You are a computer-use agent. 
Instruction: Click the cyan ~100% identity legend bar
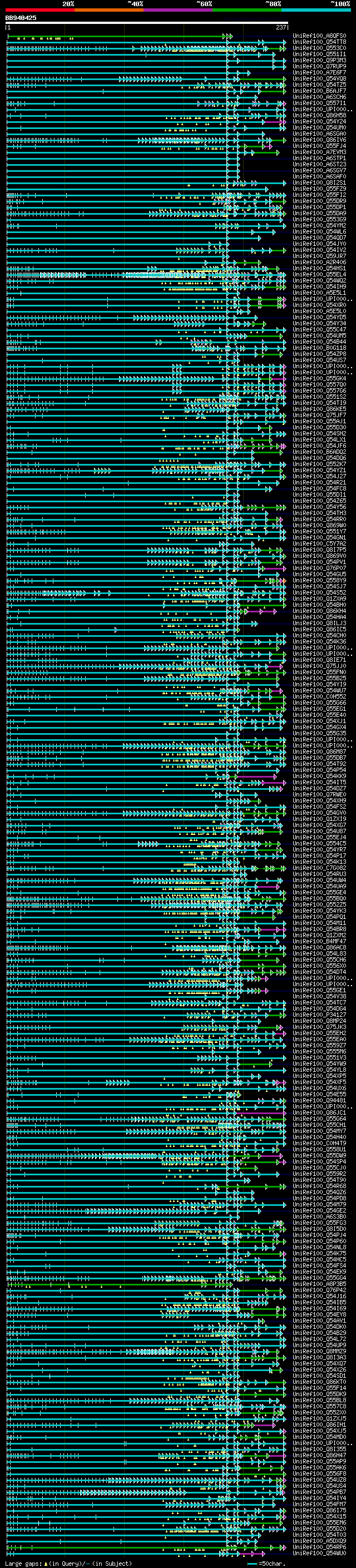click(x=316, y=10)
